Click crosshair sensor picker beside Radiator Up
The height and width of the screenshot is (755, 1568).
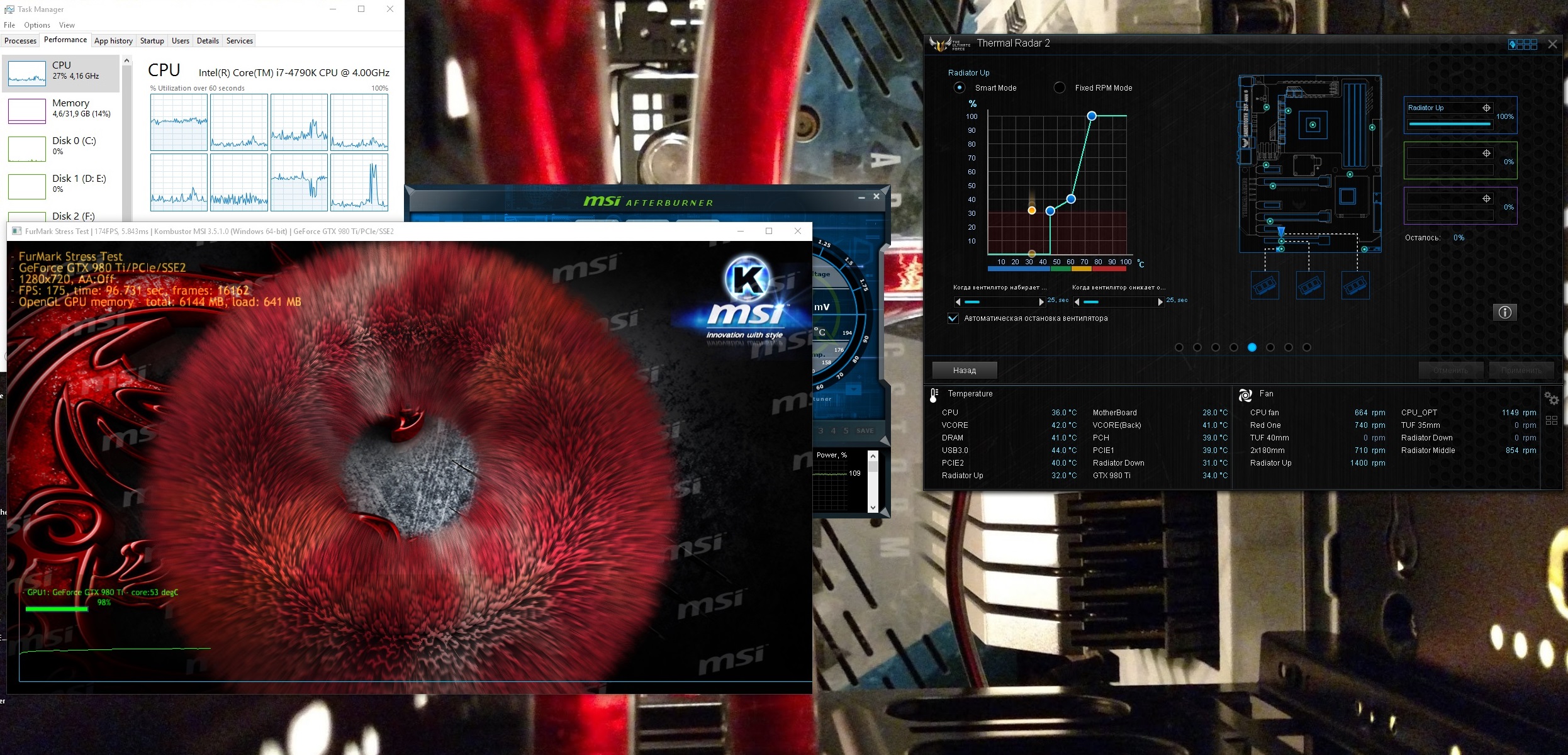(x=1486, y=108)
